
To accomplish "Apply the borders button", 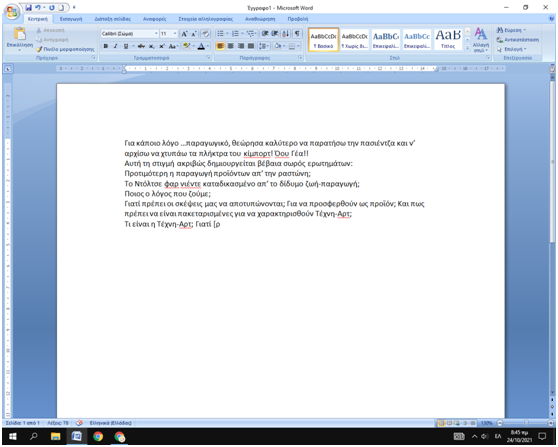I will 292,46.
